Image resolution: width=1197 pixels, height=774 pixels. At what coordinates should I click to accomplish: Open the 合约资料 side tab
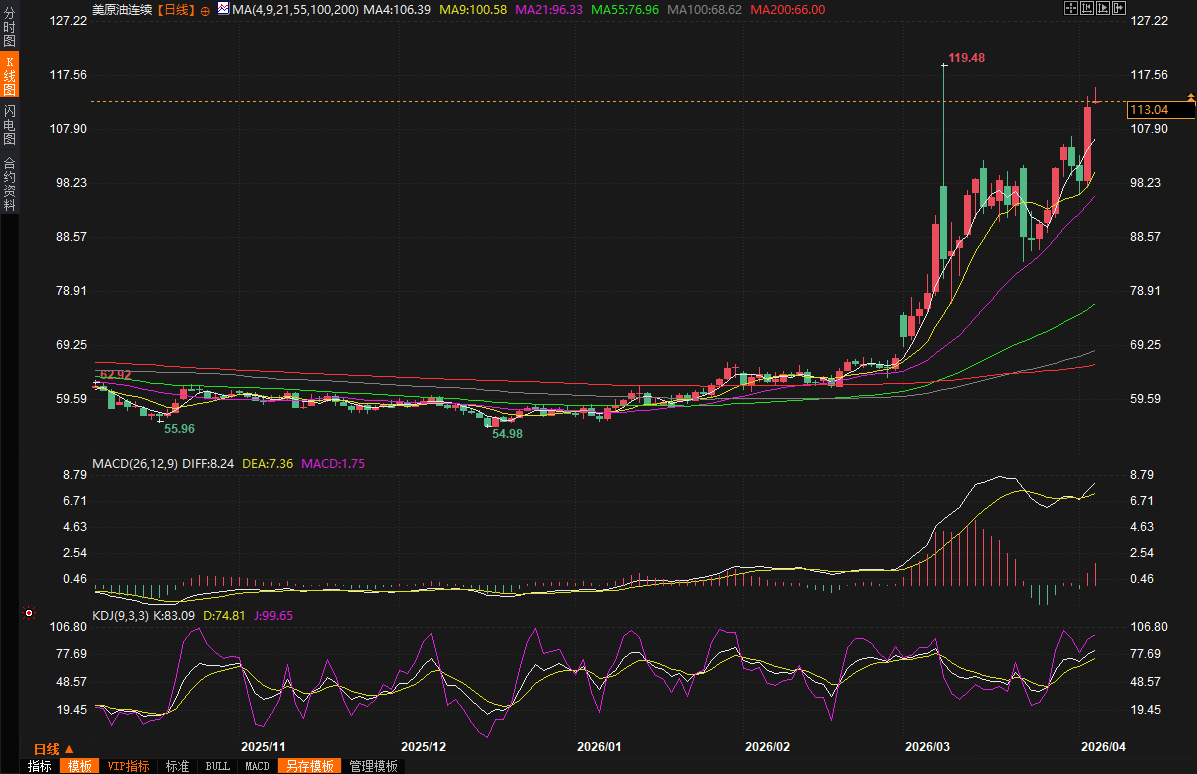pos(9,184)
